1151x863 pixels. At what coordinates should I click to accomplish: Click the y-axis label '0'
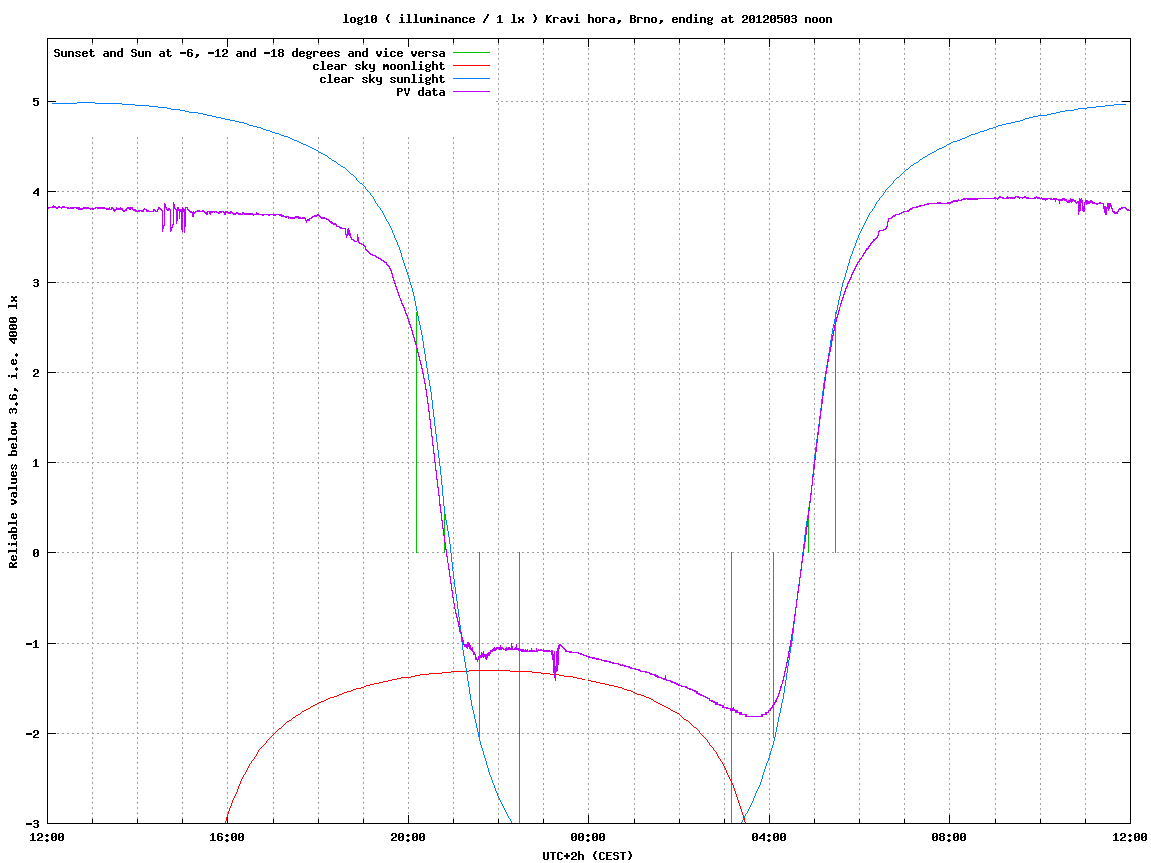pyautogui.click(x=36, y=553)
